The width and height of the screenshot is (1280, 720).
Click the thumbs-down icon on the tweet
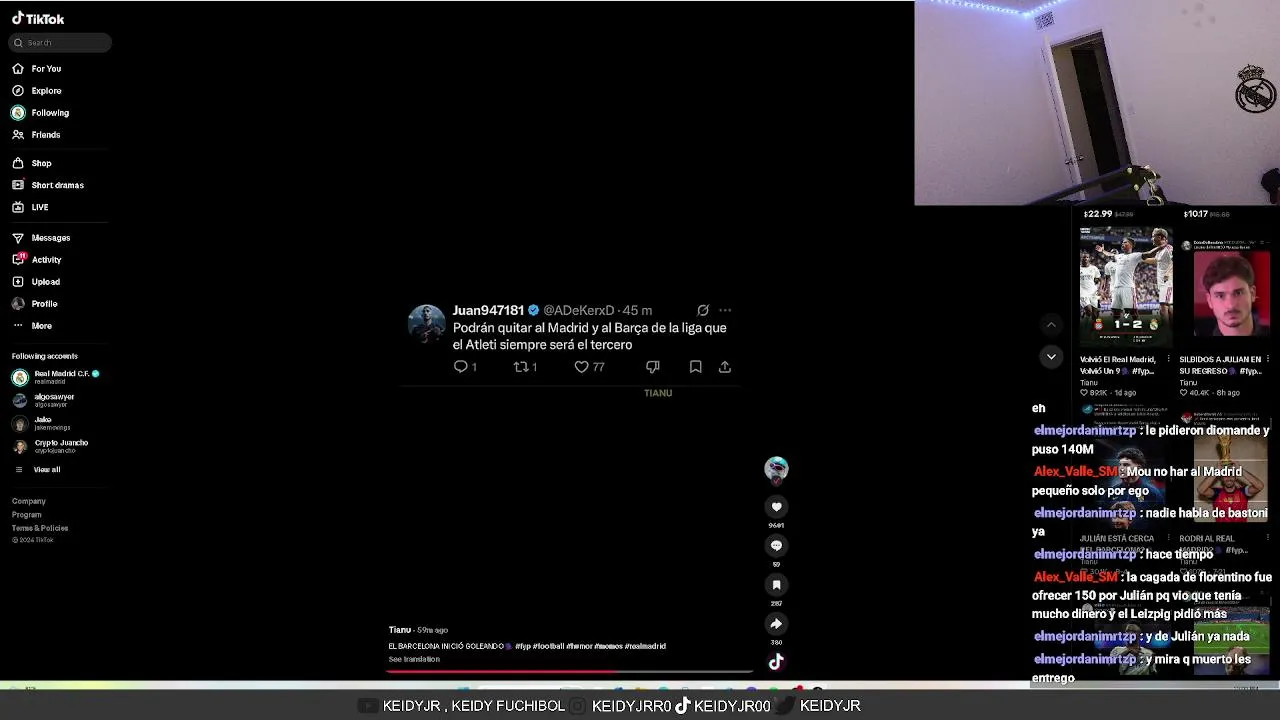(x=653, y=367)
